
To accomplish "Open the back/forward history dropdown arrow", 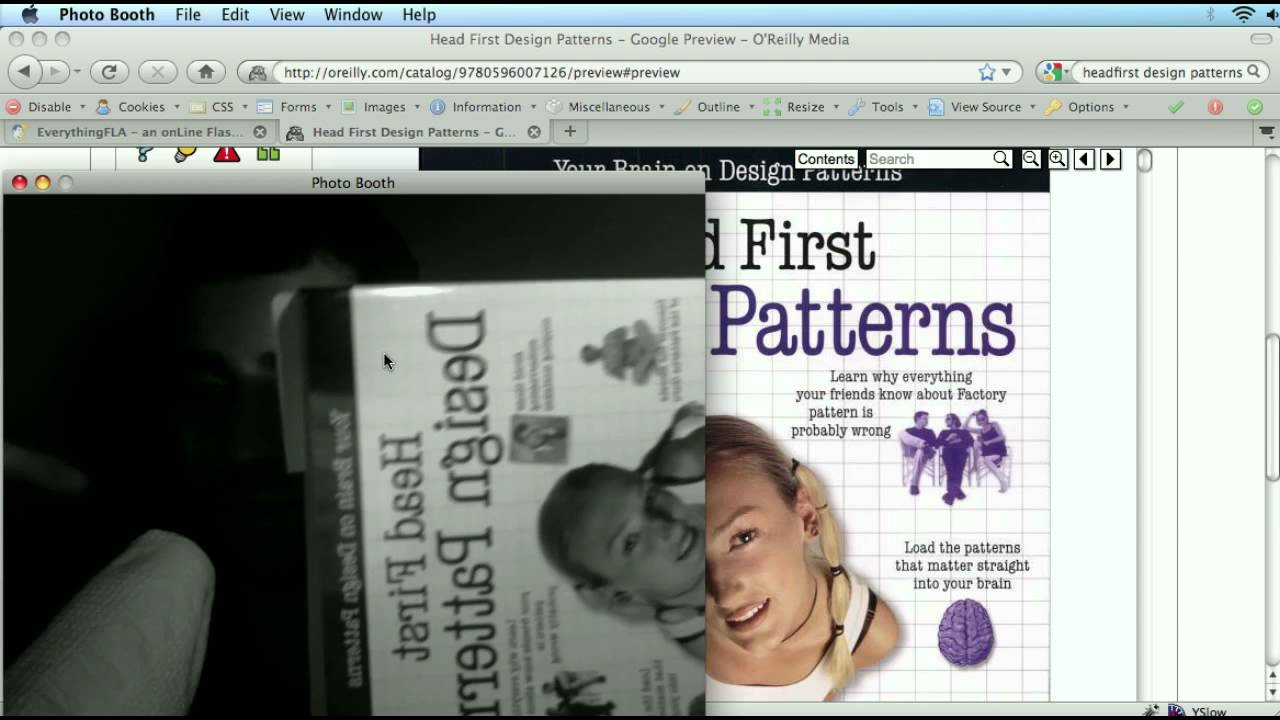I will click(x=77, y=72).
